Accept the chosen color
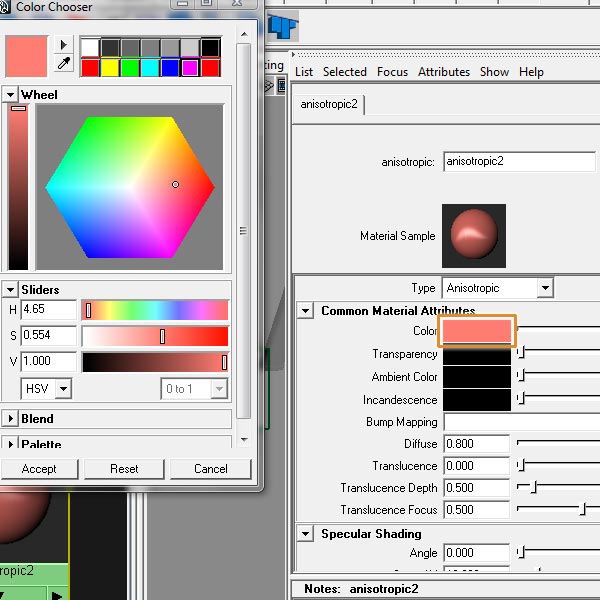Image resolution: width=600 pixels, height=600 pixels. tap(39, 469)
